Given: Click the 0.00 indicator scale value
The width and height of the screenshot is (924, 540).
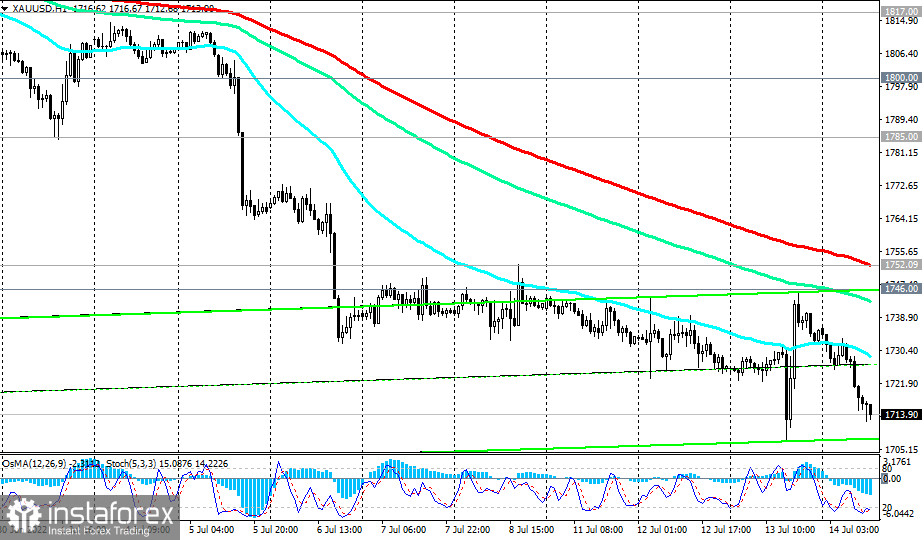Looking at the screenshot, I should point(892,479).
